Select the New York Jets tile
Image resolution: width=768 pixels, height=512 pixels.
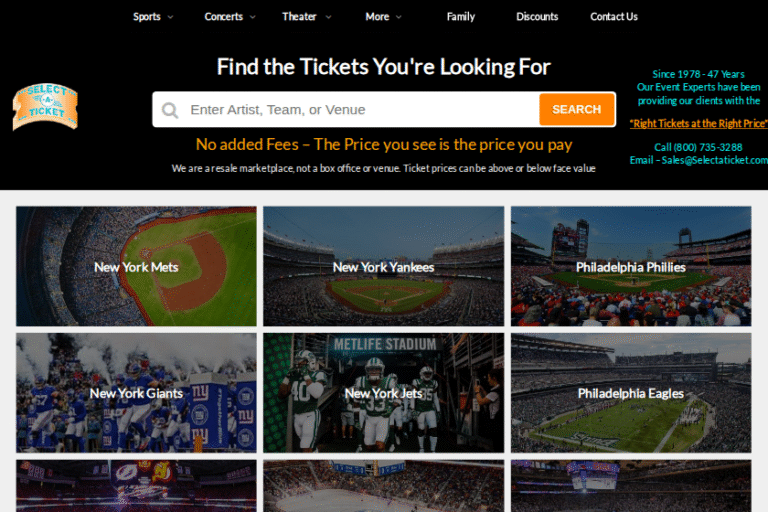[x=383, y=393]
